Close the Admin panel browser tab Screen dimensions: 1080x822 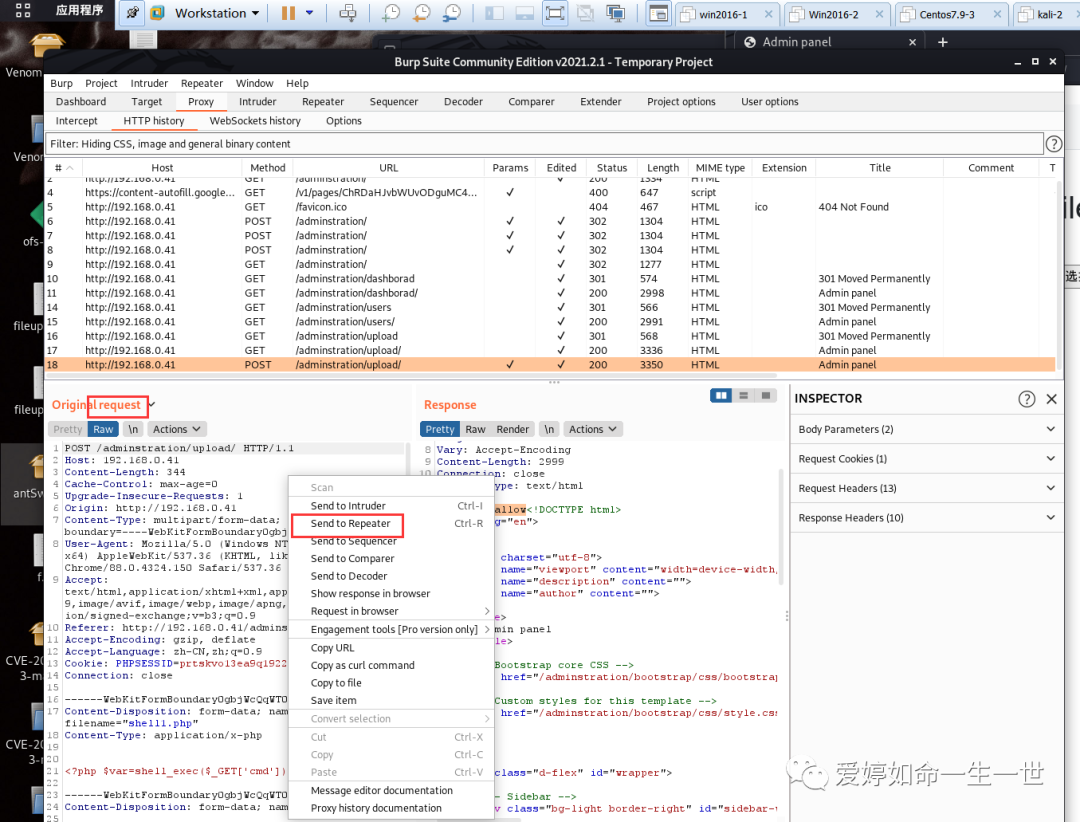(913, 42)
